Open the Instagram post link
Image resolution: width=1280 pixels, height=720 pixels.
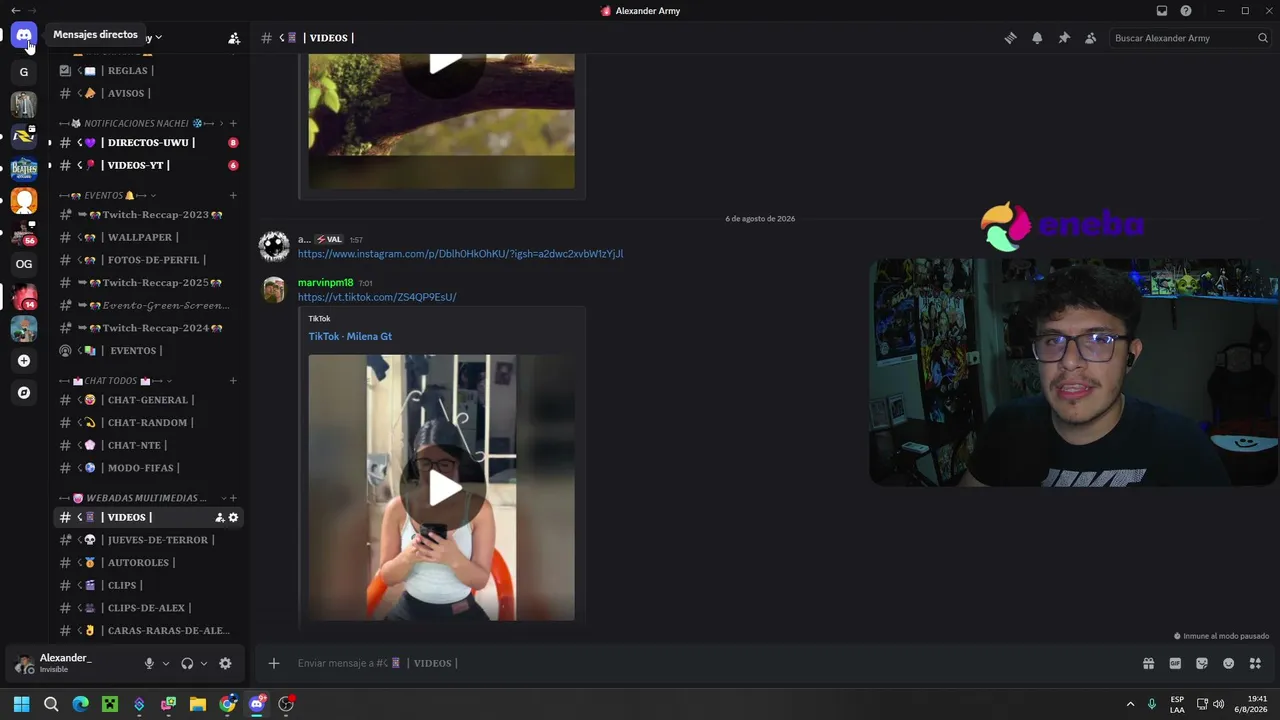click(460, 254)
